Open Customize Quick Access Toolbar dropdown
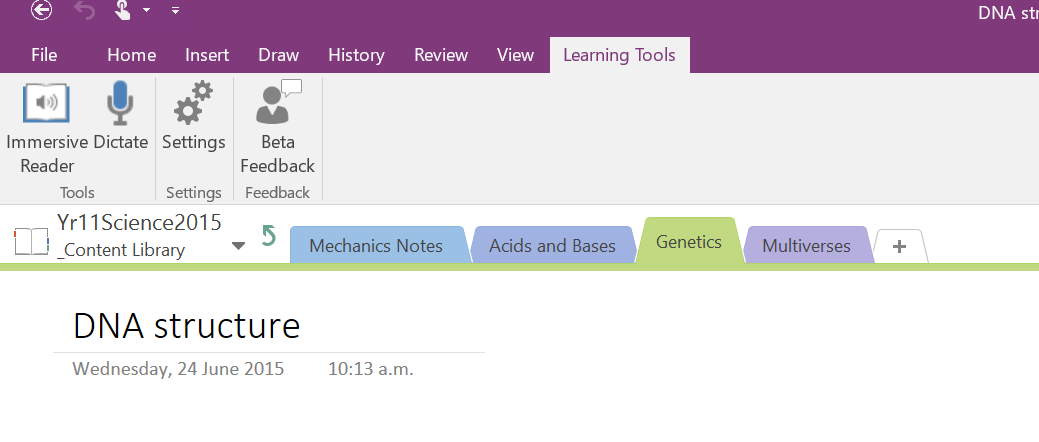Screen dimensions: 1039x442 (x=175, y=11)
